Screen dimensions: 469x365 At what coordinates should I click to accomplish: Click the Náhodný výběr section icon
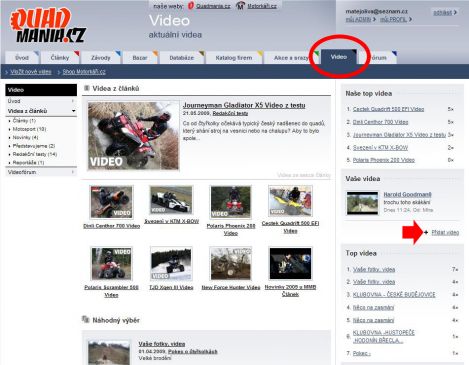[86, 320]
